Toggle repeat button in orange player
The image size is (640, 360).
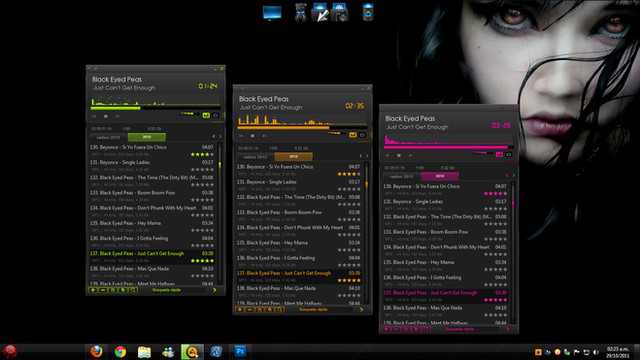point(353,135)
